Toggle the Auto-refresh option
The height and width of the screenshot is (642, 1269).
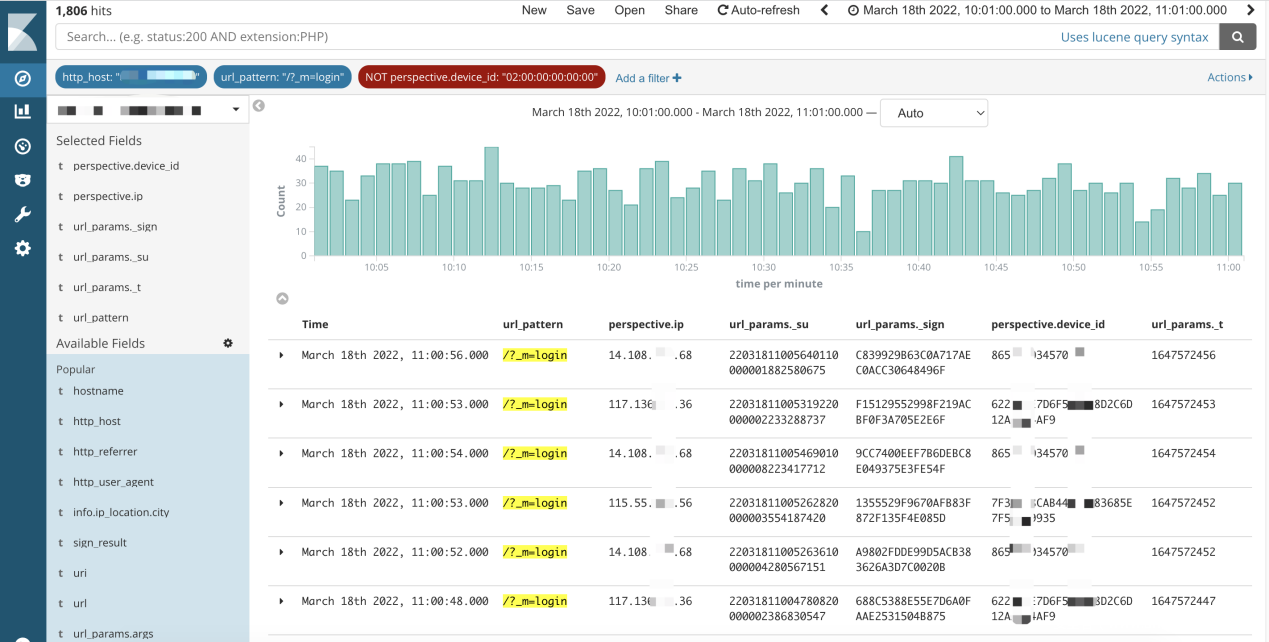pyautogui.click(x=759, y=10)
